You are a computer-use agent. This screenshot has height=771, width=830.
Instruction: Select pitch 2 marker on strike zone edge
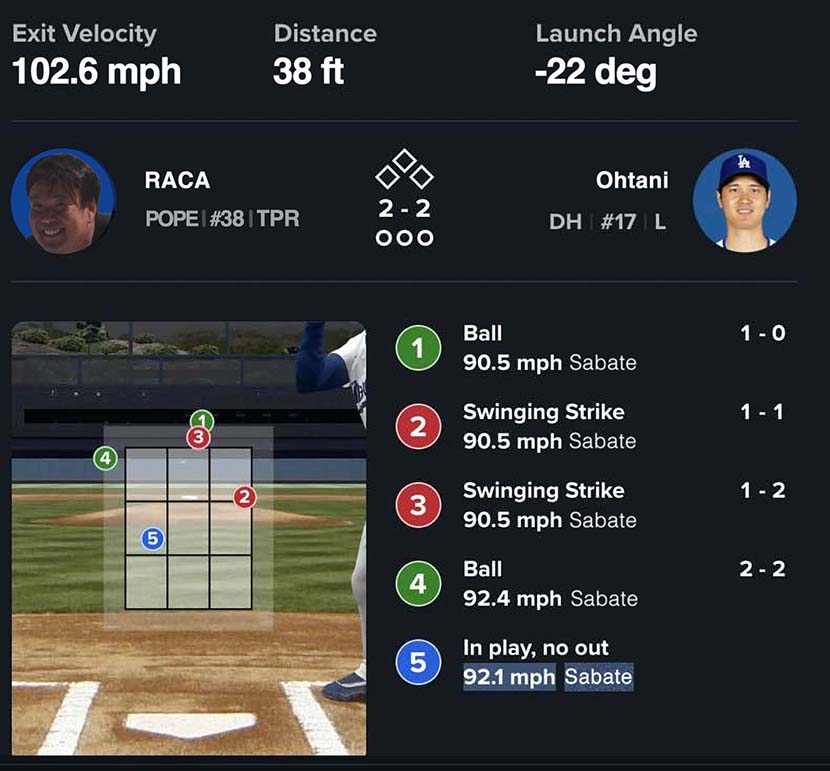pyautogui.click(x=245, y=497)
